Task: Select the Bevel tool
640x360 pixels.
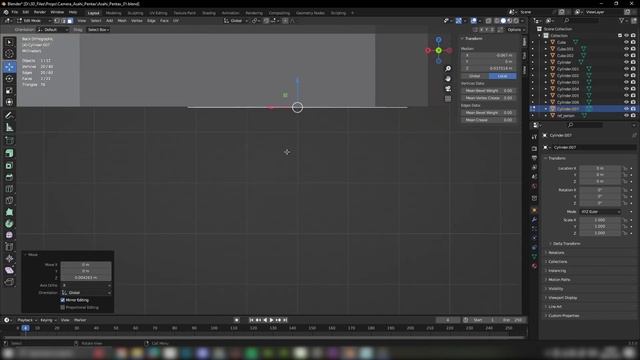Action: point(9,177)
